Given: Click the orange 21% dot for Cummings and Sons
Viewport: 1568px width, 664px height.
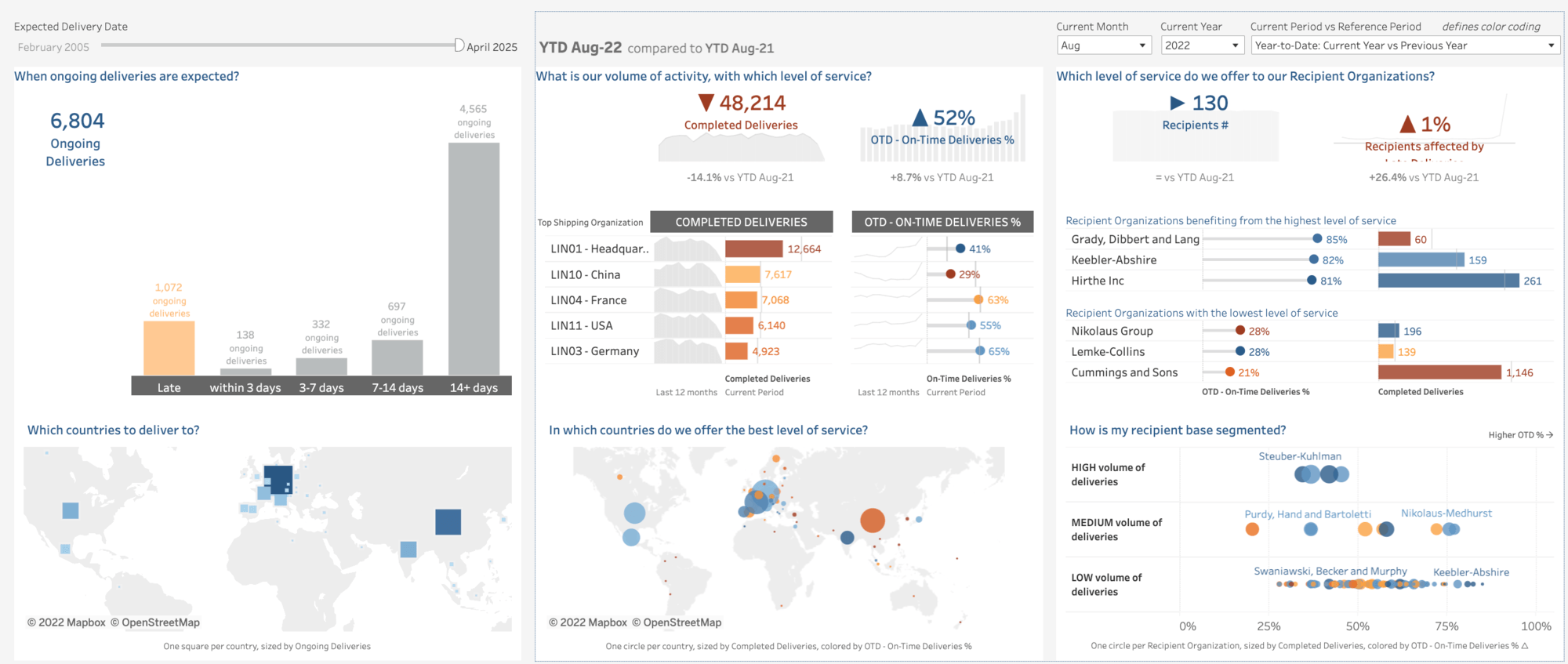Looking at the screenshot, I should click(1230, 372).
